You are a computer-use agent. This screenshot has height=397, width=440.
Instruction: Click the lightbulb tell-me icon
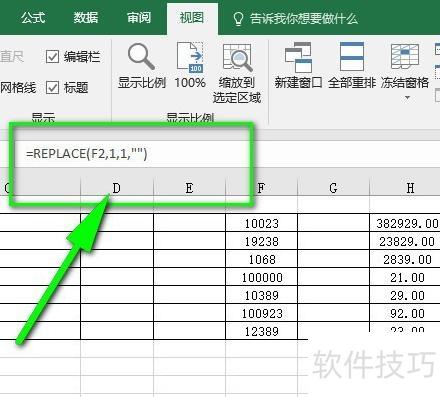(238, 19)
